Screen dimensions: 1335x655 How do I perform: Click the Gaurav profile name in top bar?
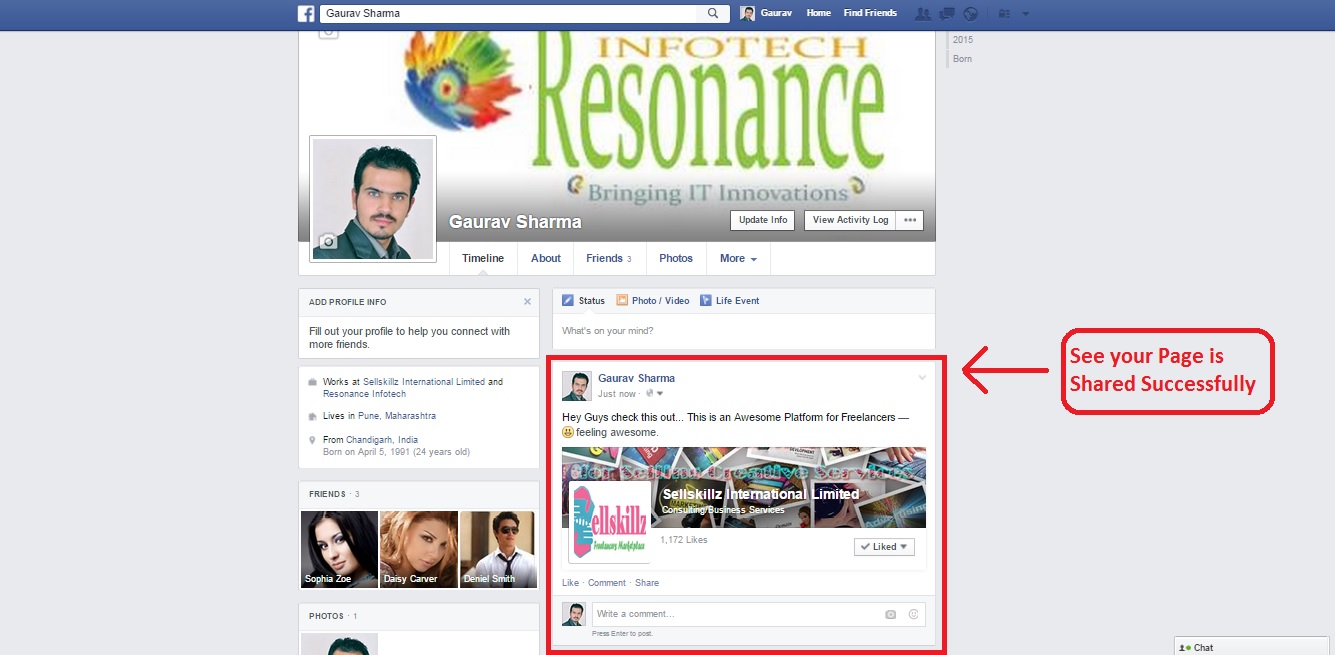point(777,13)
